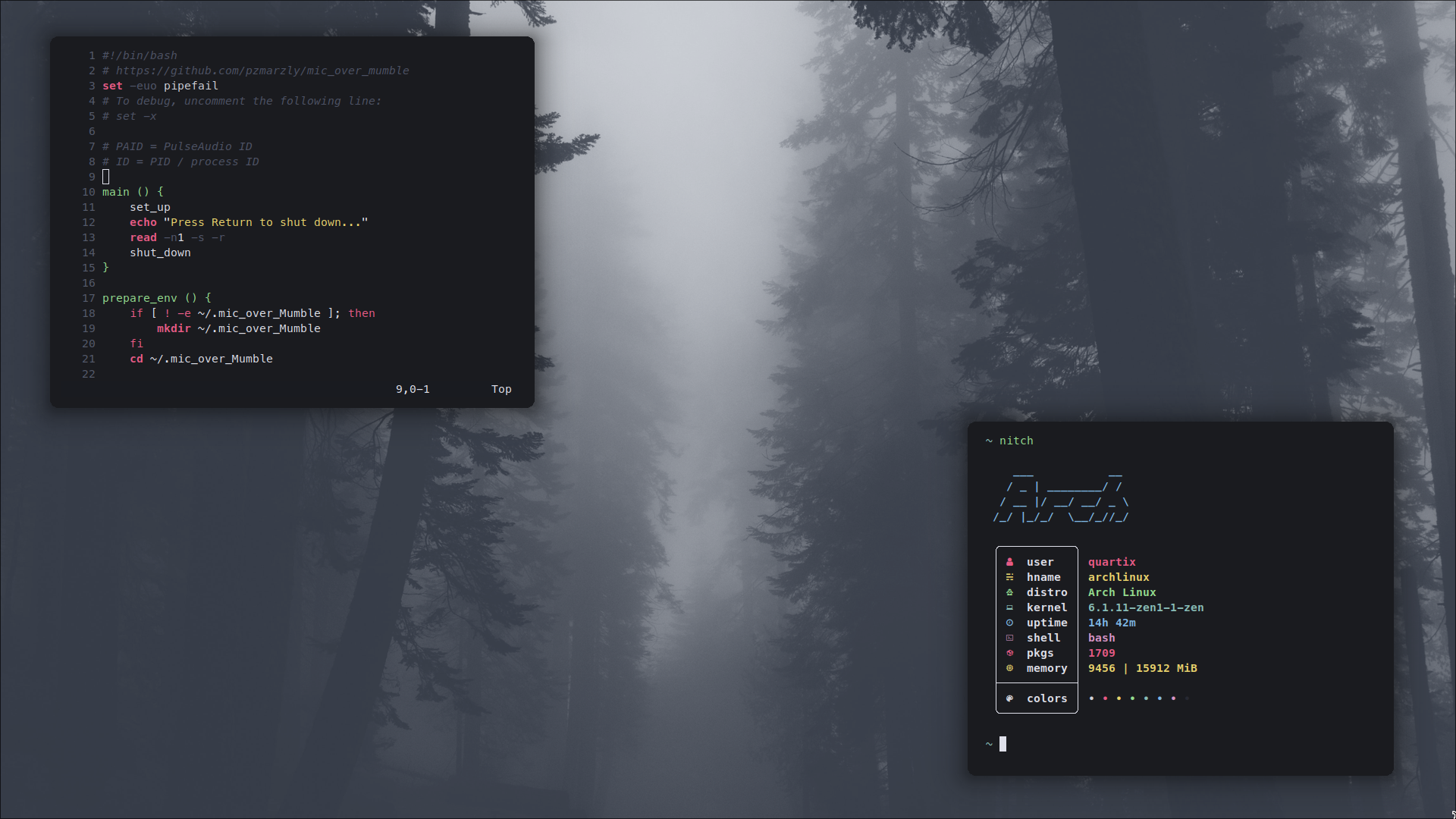Click the hname icon beside archlinux
The width and height of the screenshot is (1456, 819).
pos(1009,577)
